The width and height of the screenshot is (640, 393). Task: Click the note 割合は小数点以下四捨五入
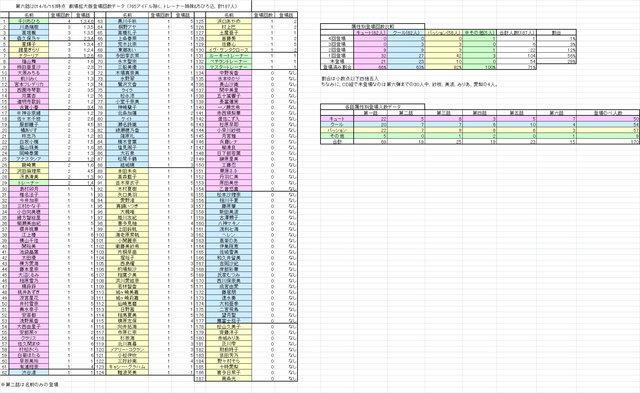[350, 78]
